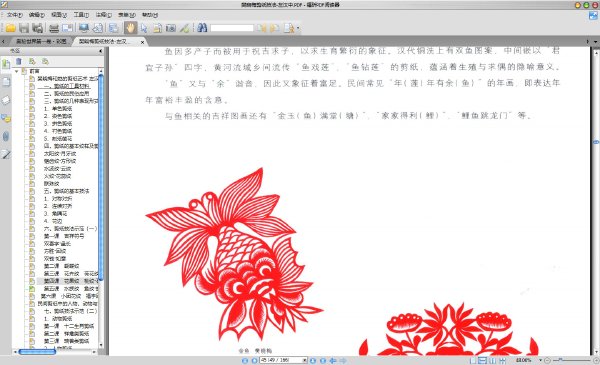Click the document vertical scrollbar thumb
Image resolution: width=600 pixels, height=365 pixels.
pos(596,142)
